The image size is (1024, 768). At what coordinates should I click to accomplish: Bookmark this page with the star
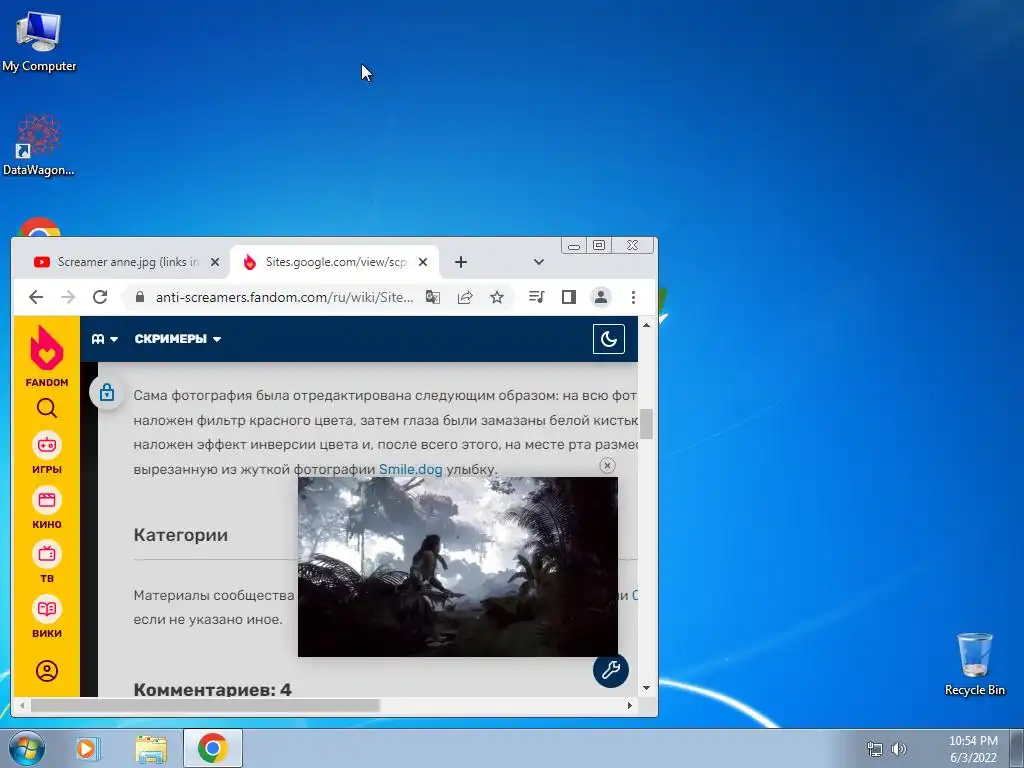pos(497,297)
